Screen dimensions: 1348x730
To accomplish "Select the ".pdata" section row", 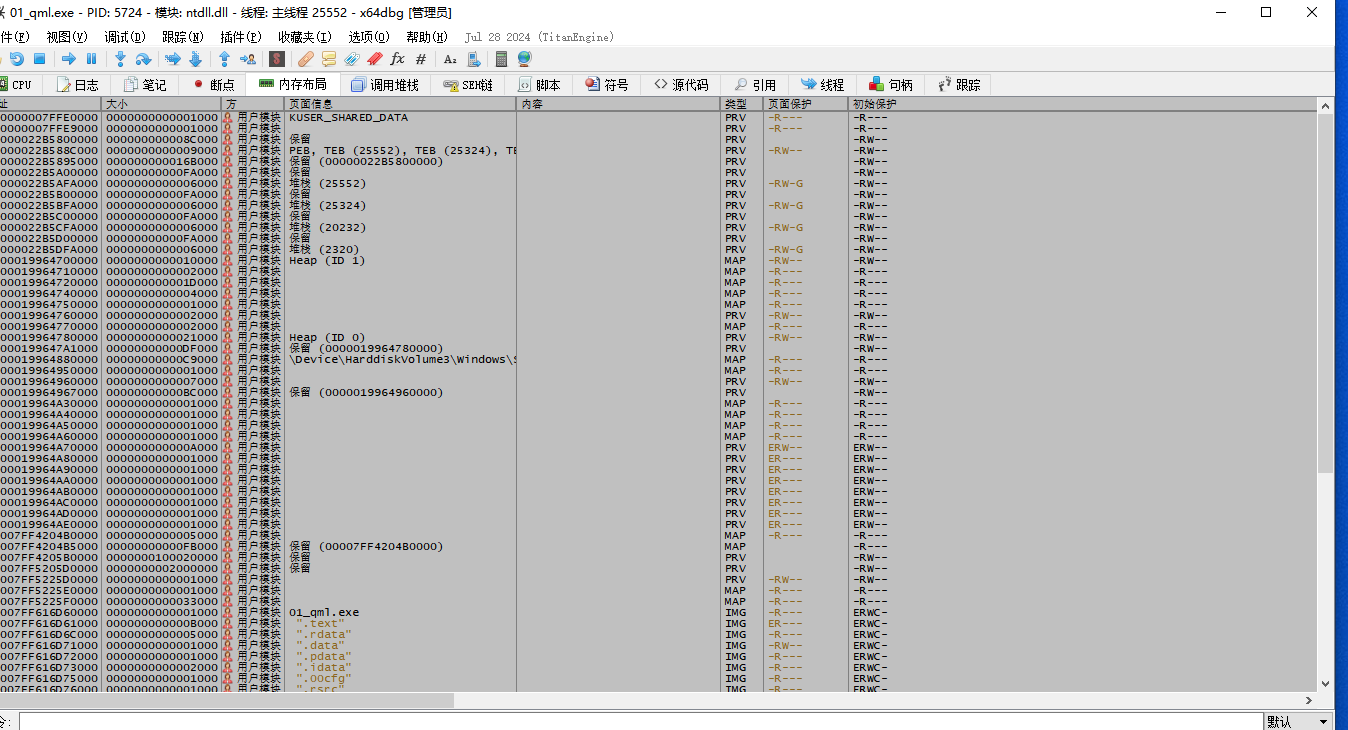I will [x=658, y=656].
